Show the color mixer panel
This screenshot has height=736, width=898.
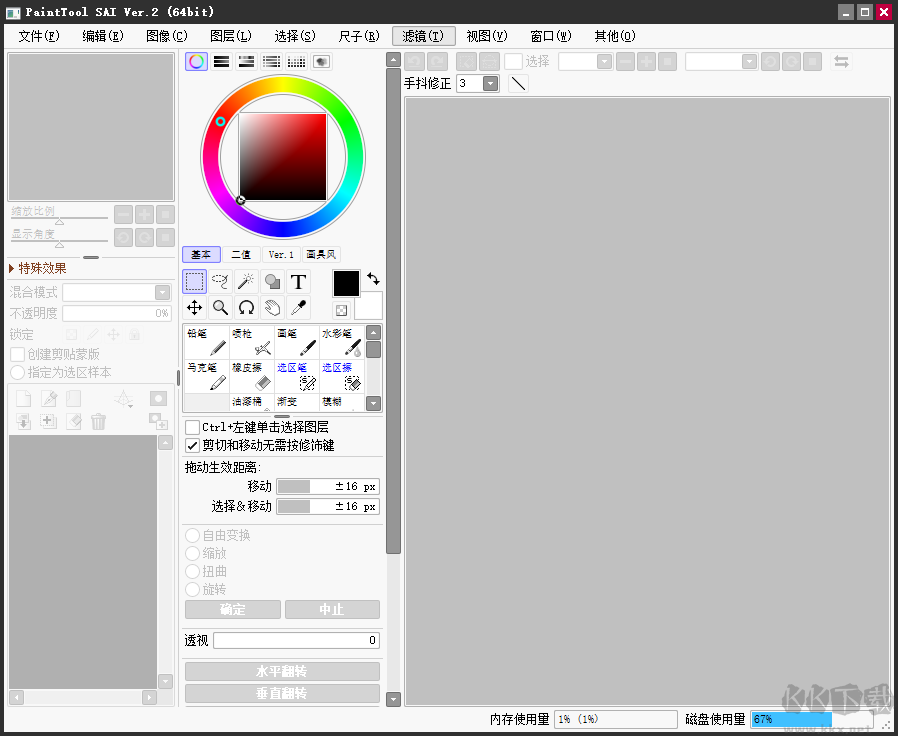tap(271, 61)
